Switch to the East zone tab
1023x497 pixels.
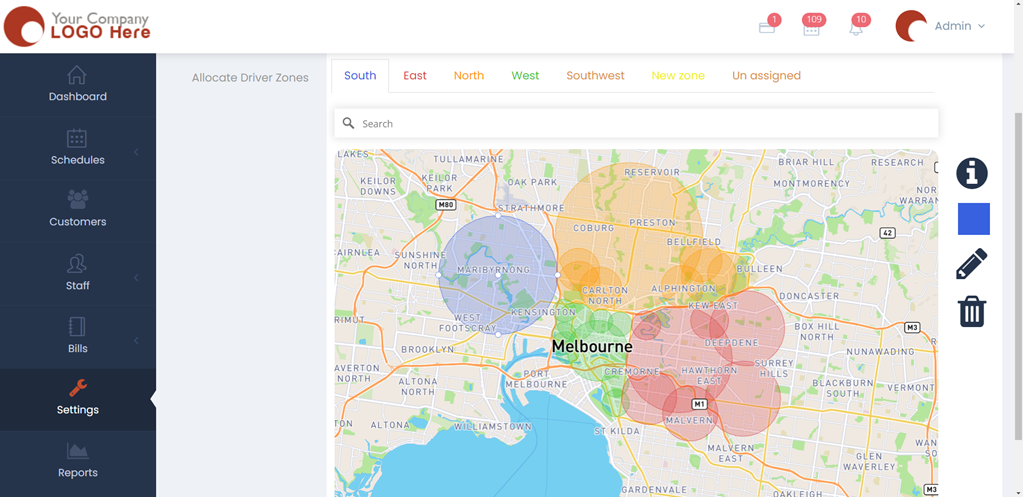coord(415,76)
